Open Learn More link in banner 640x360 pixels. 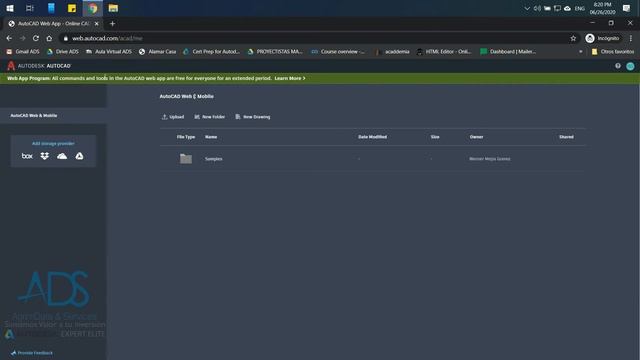tap(290, 78)
